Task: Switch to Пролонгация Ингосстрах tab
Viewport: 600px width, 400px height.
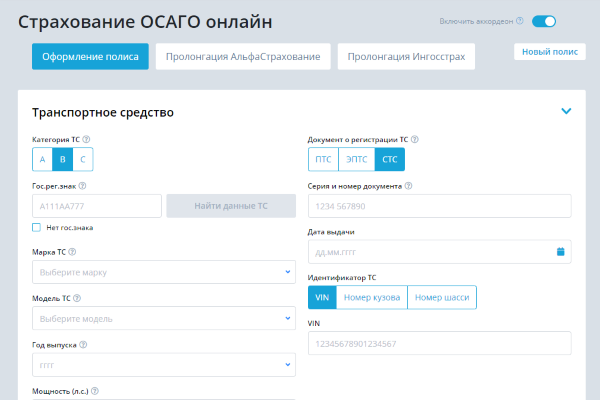Action: click(406, 57)
